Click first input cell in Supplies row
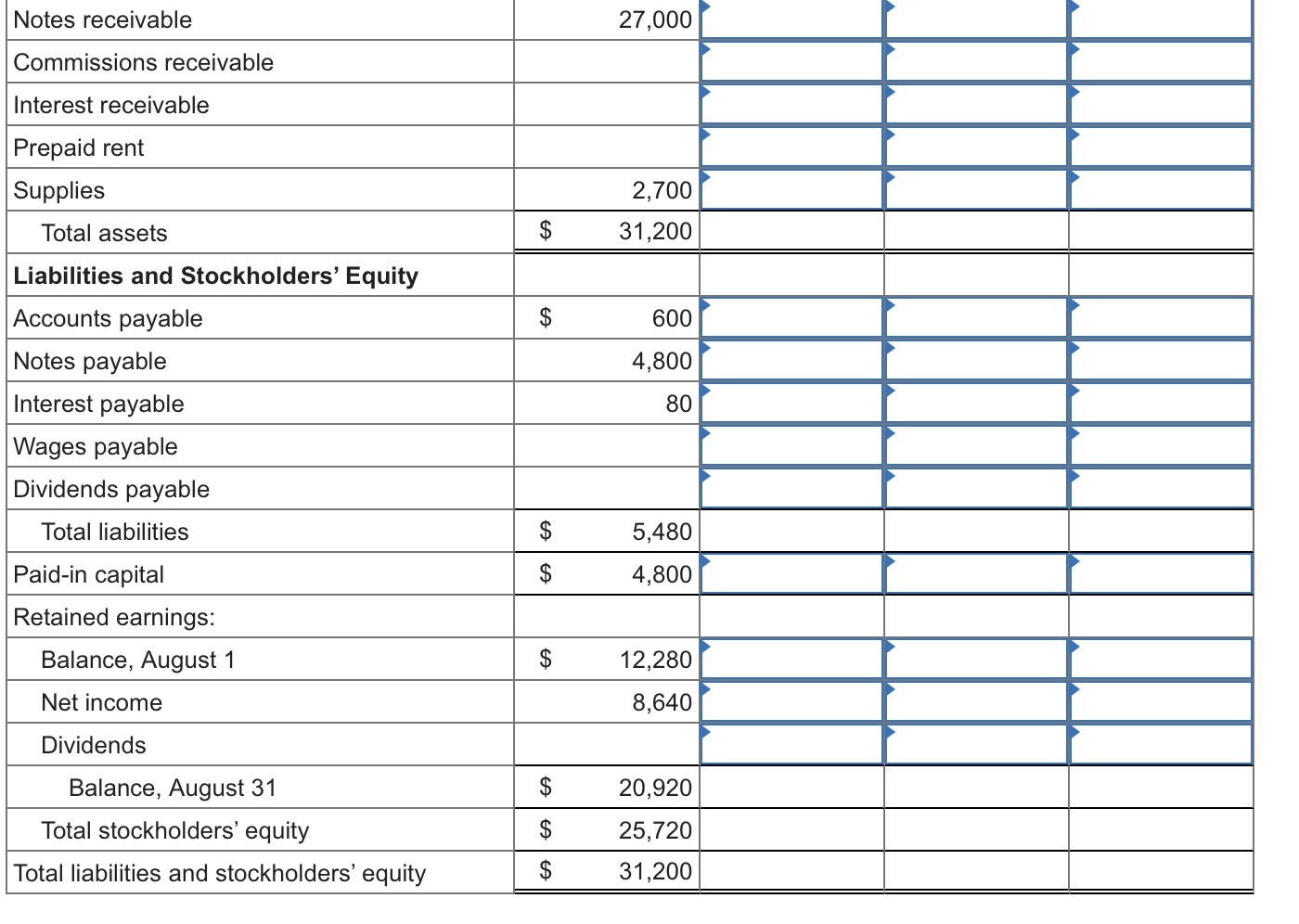 pyautogui.click(x=791, y=189)
